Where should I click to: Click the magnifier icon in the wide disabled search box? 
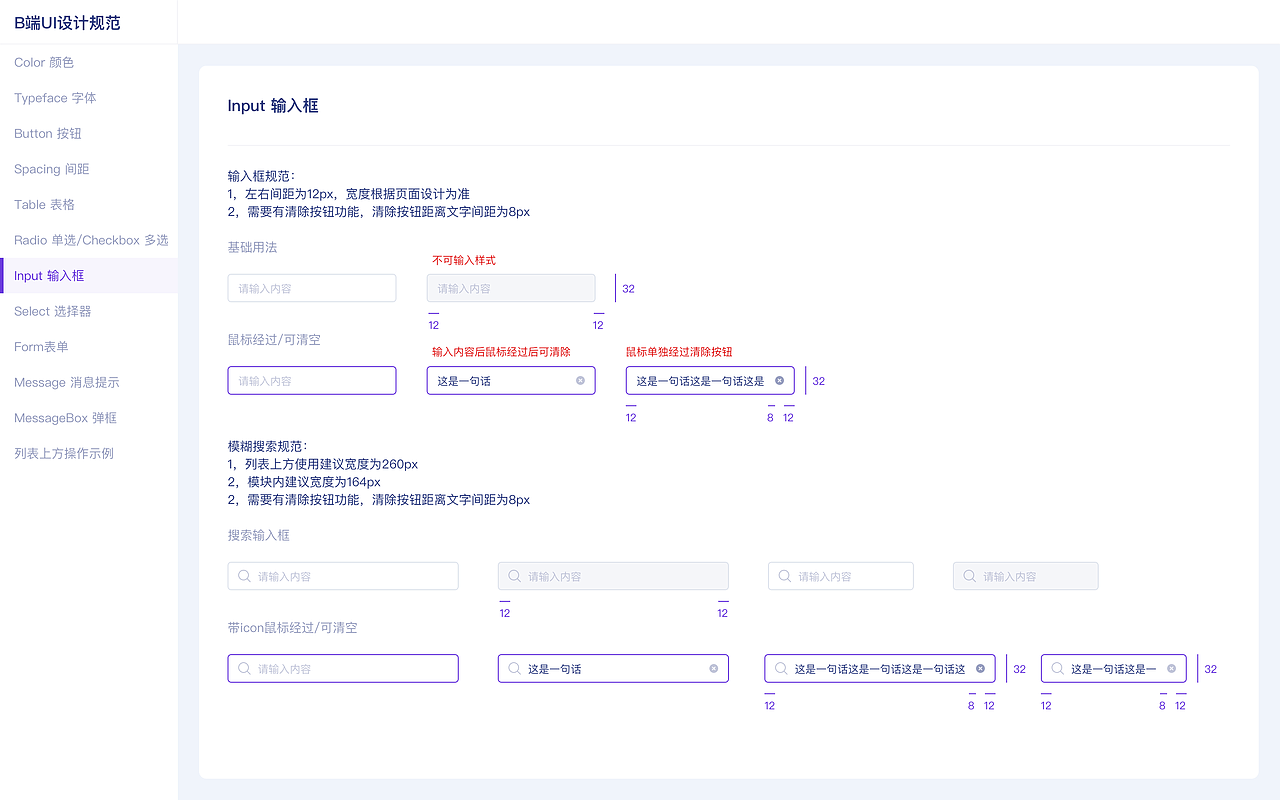coord(515,576)
